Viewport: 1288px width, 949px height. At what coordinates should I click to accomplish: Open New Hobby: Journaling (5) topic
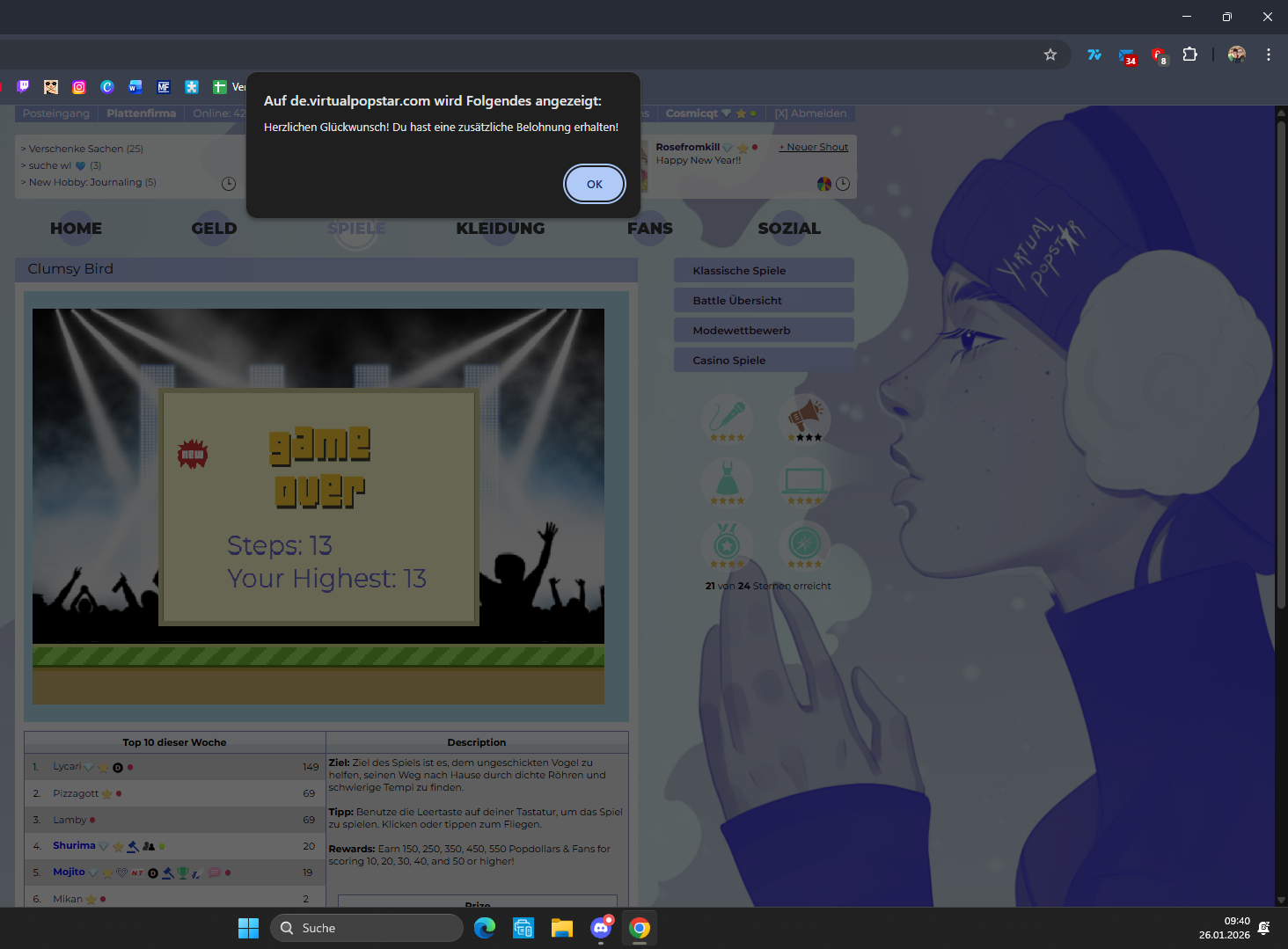(92, 182)
